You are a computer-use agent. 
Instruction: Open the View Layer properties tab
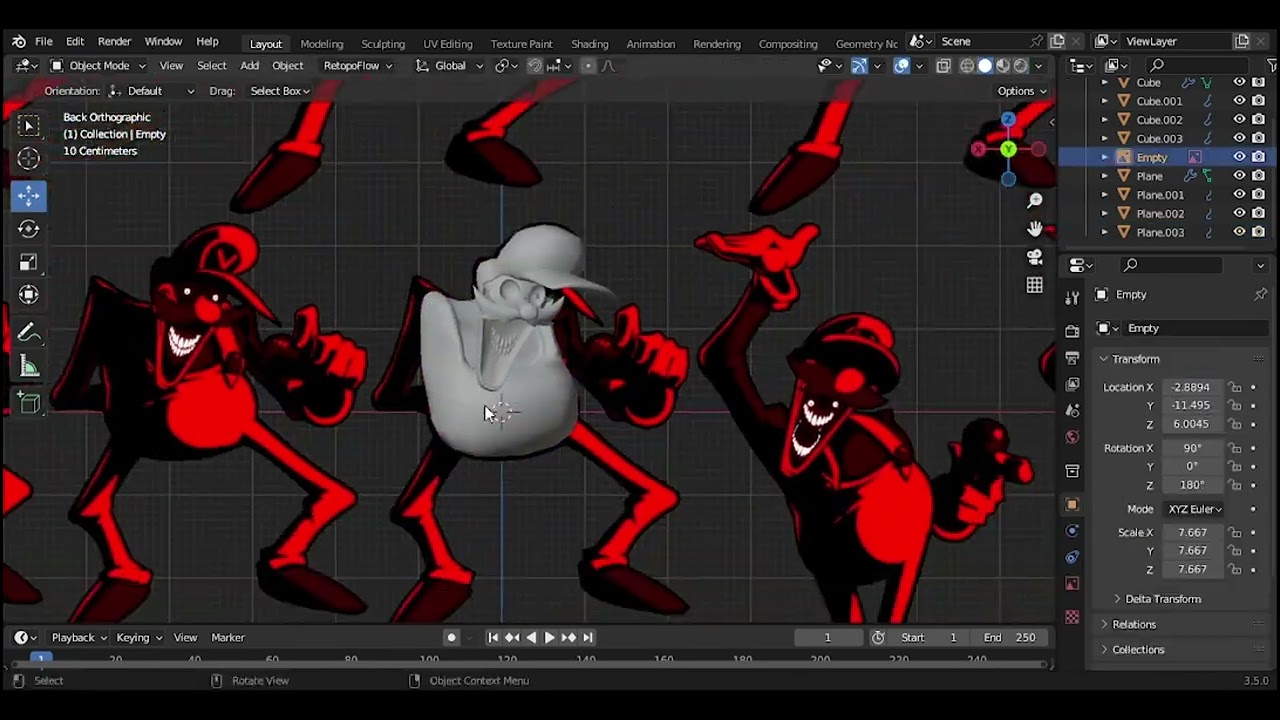click(1072, 384)
